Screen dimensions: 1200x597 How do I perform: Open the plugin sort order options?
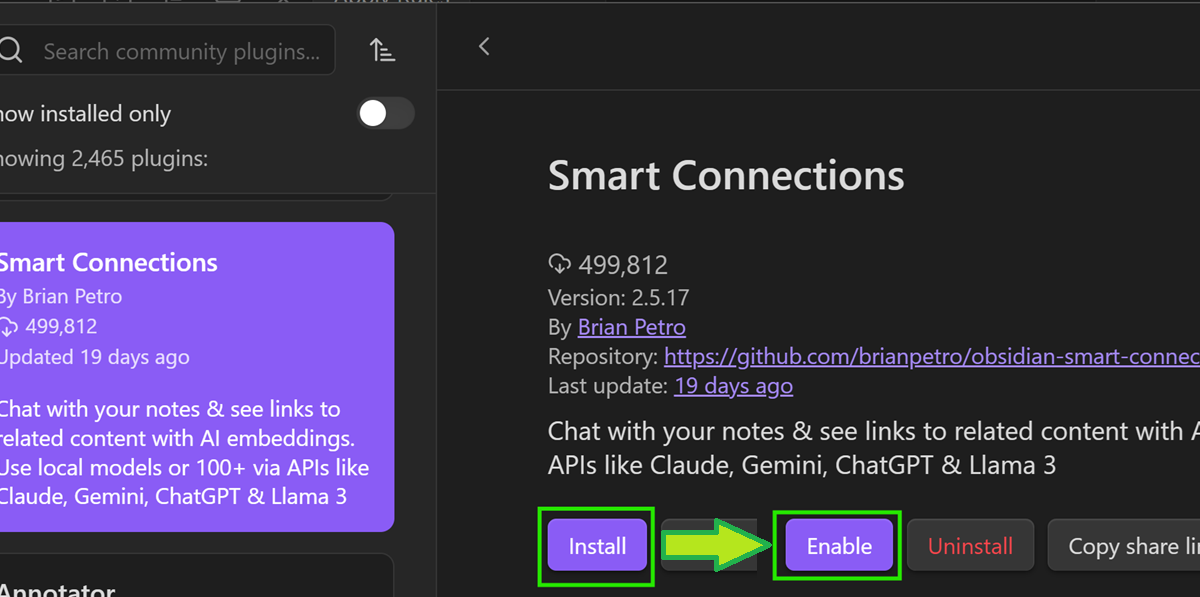tap(382, 50)
